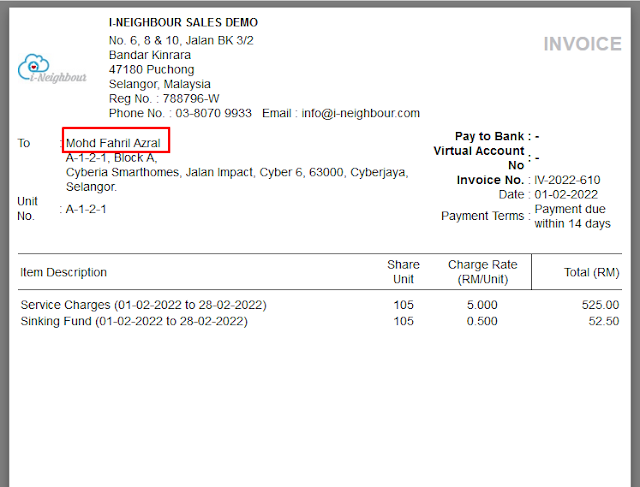Click the Sinking Fund item description

tap(134, 321)
